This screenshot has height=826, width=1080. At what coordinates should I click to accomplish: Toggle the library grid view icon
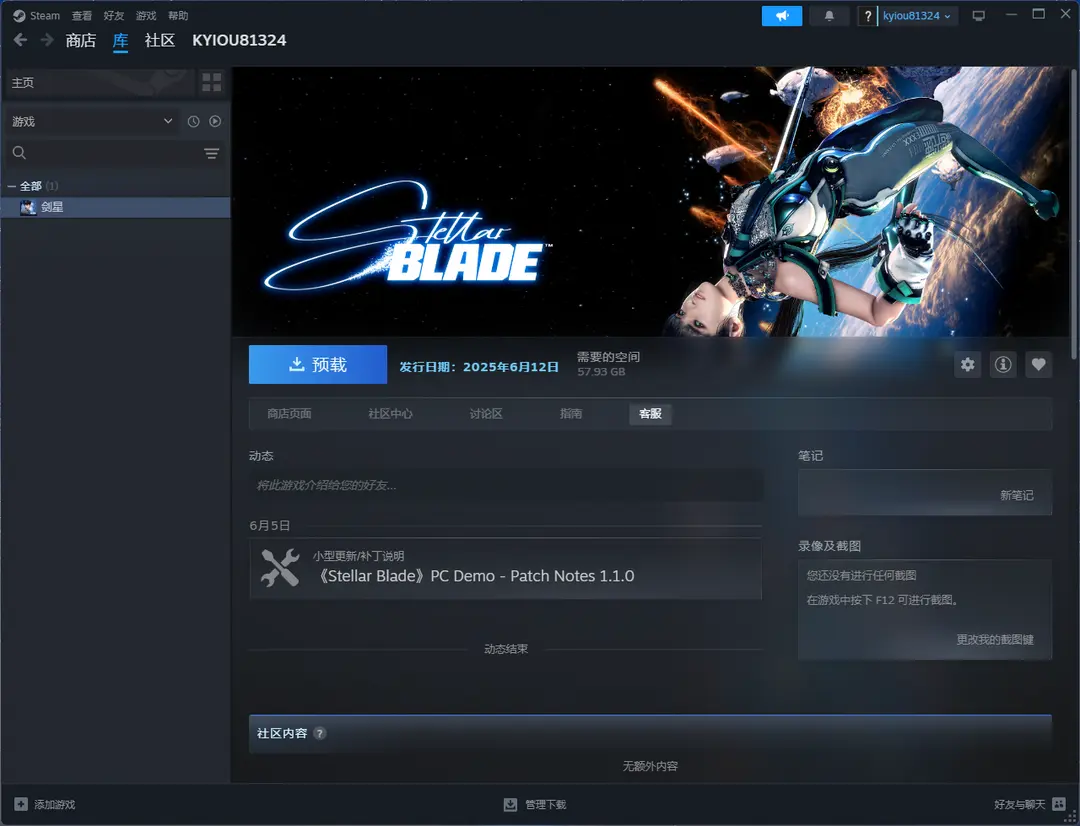[211, 83]
